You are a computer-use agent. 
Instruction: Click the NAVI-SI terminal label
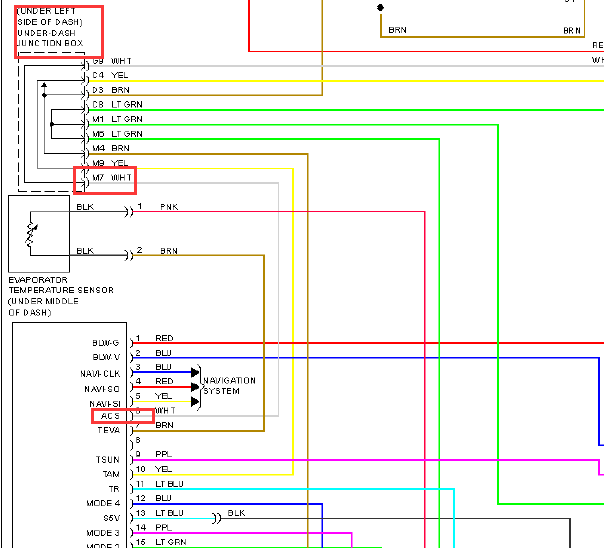105,404
